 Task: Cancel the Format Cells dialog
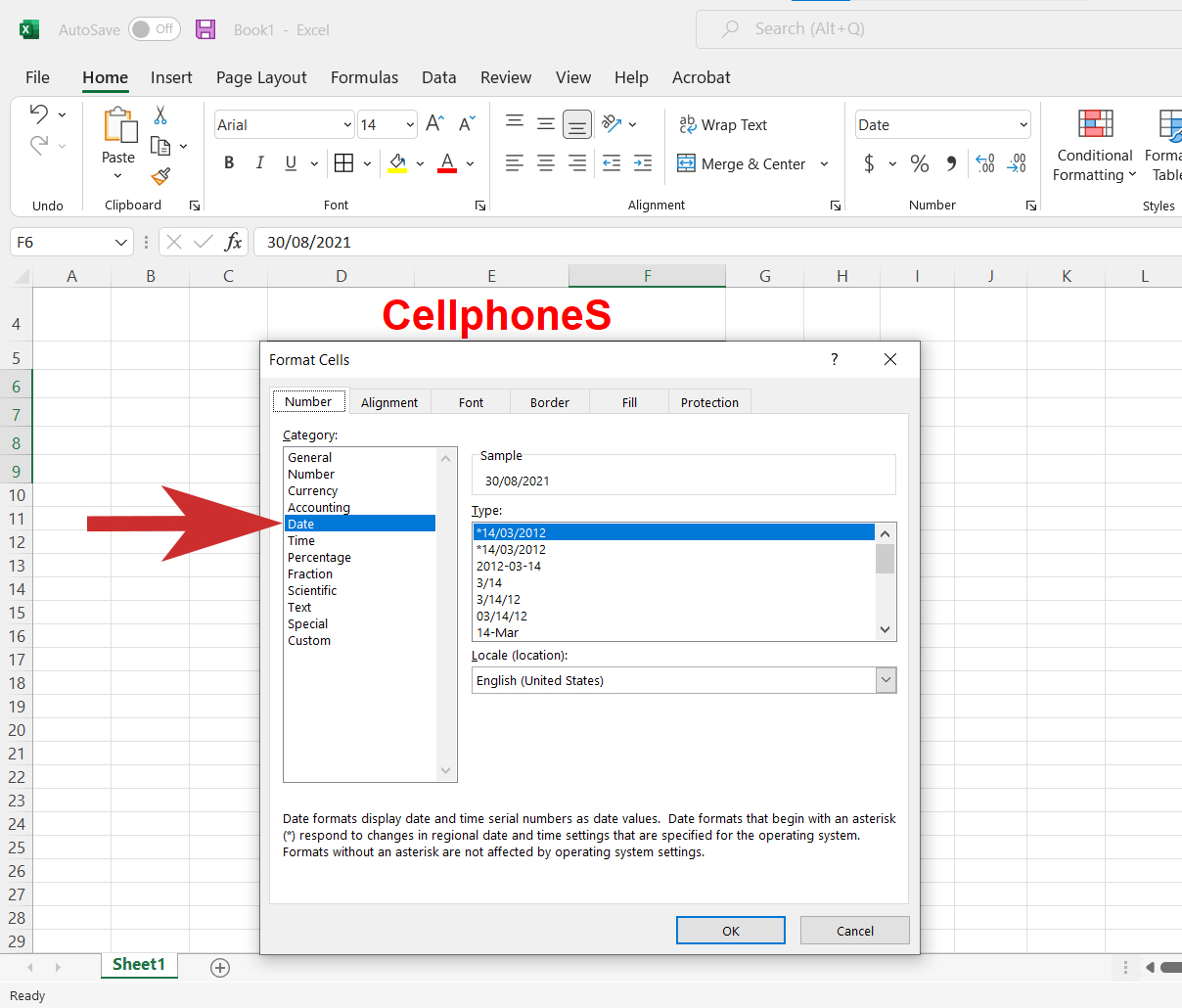[x=854, y=931]
